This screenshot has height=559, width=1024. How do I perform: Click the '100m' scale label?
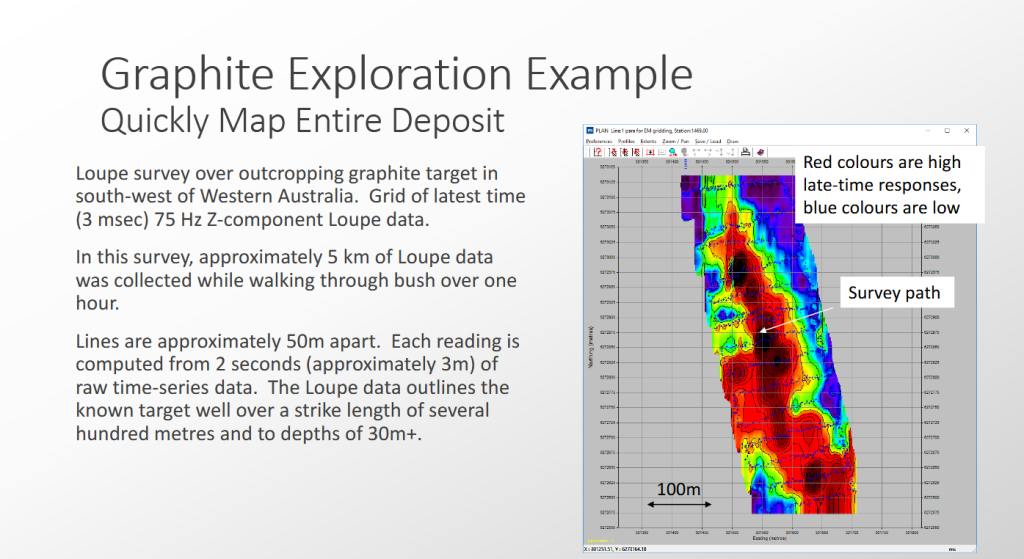point(679,489)
